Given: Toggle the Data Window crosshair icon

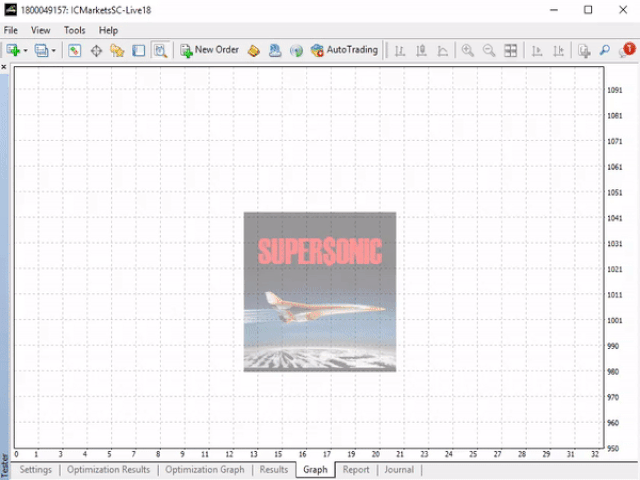Looking at the screenshot, I should click(x=96, y=51).
